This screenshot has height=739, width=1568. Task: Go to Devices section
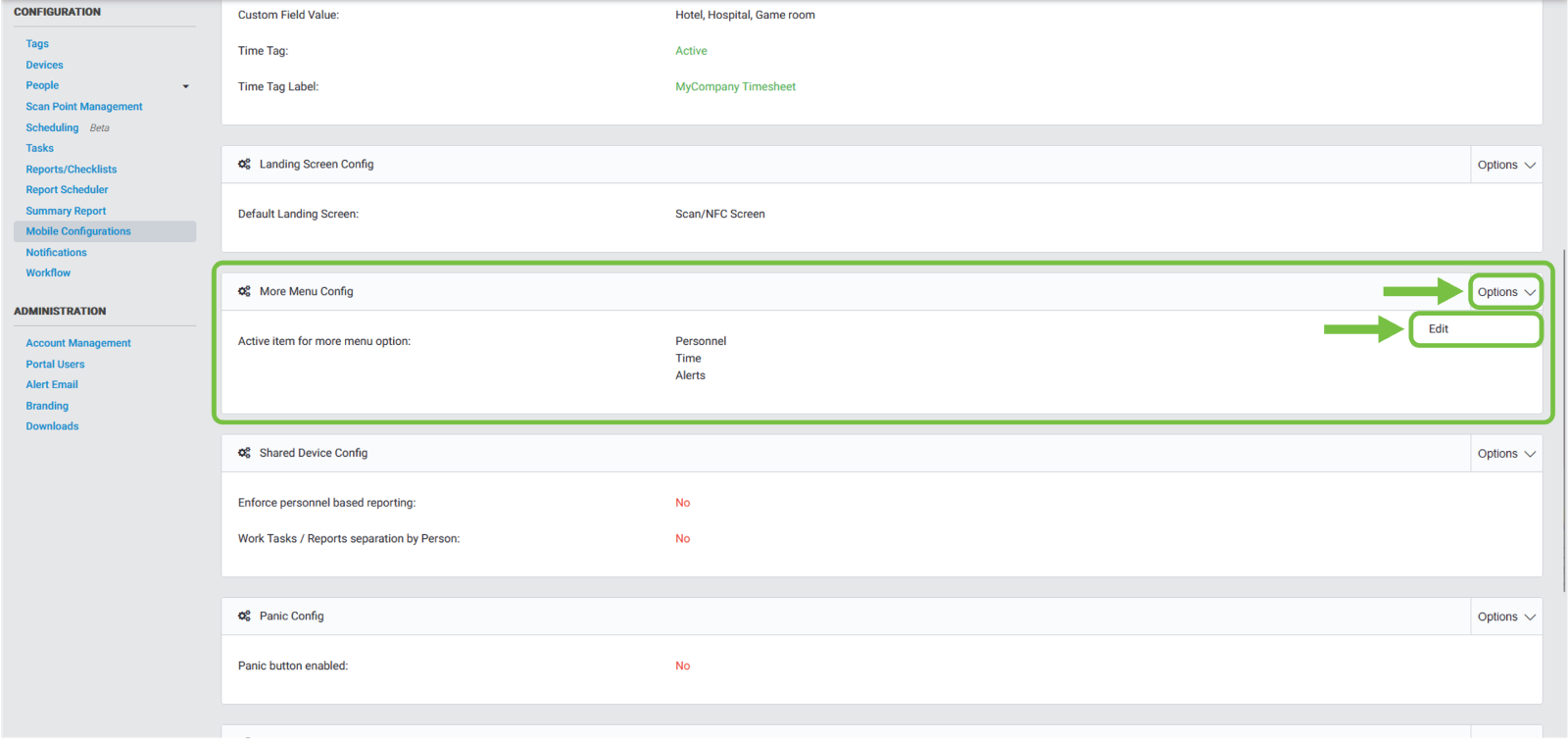(44, 65)
